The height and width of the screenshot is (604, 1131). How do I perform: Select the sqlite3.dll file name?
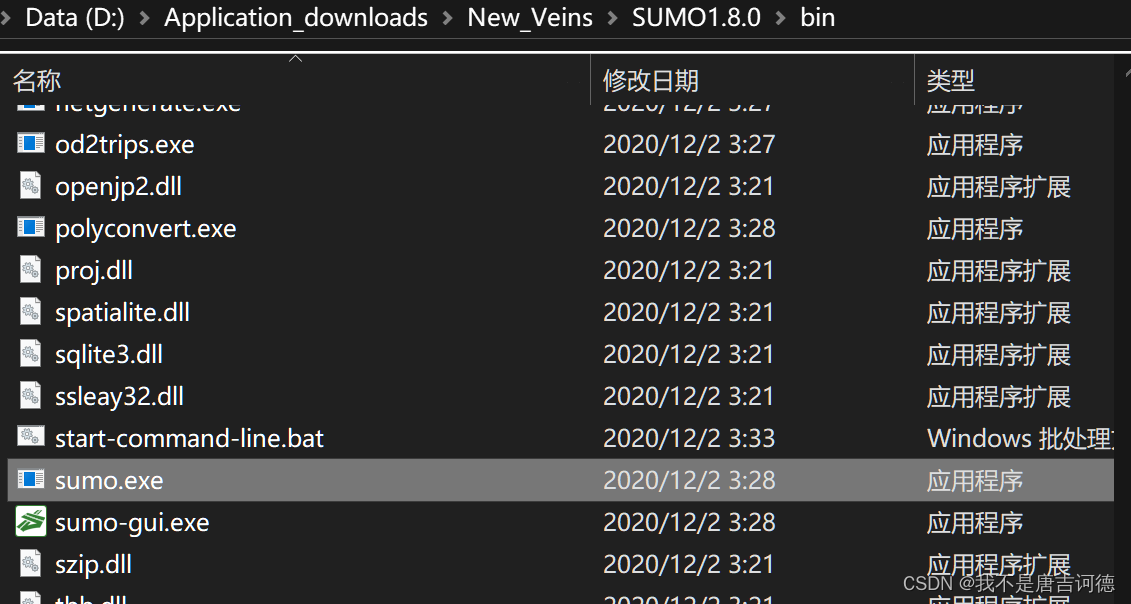pos(108,353)
